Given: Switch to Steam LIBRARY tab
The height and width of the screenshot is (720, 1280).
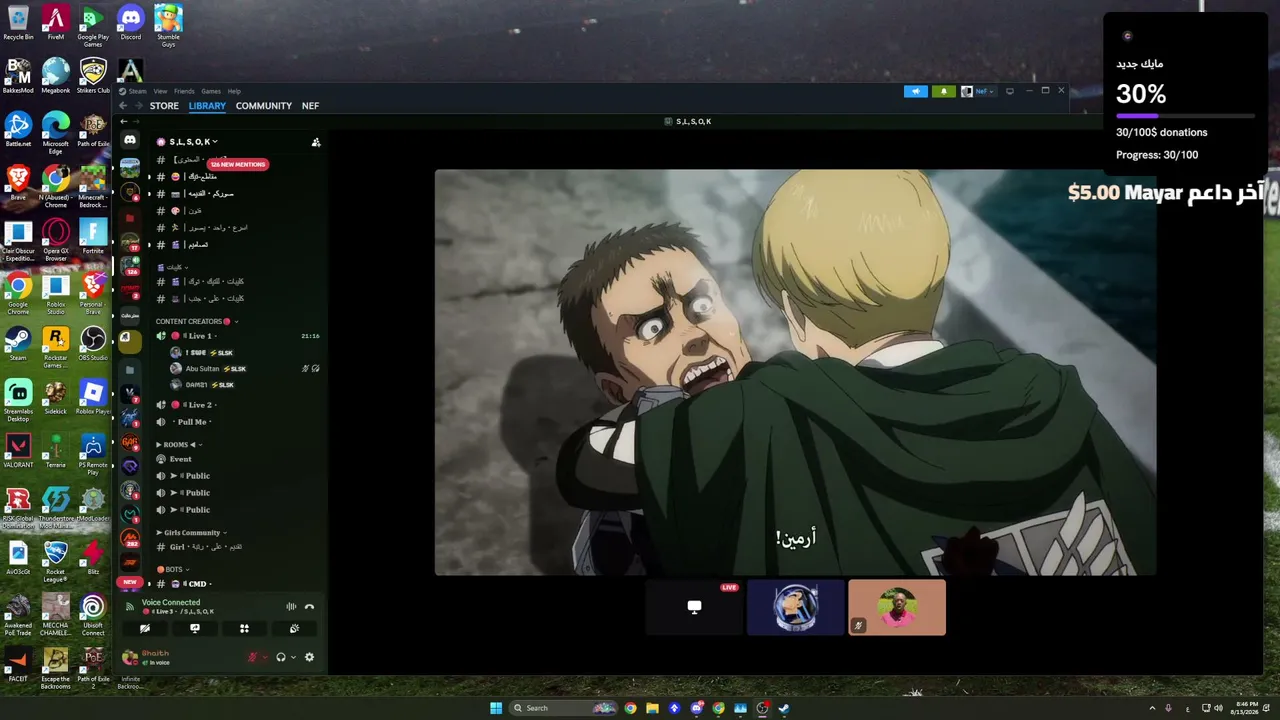Looking at the screenshot, I should 207,106.
